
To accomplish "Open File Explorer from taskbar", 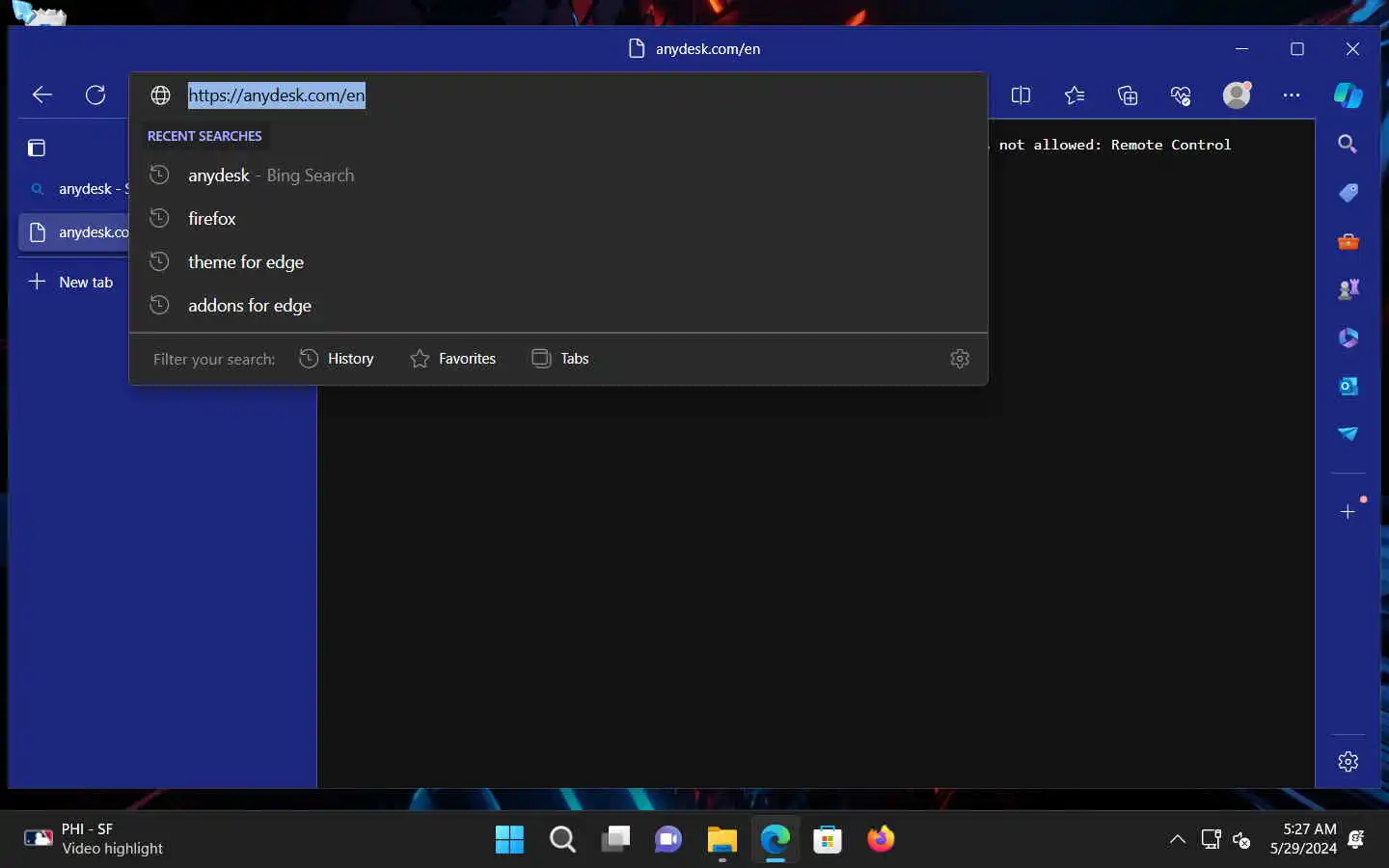I will click(722, 839).
